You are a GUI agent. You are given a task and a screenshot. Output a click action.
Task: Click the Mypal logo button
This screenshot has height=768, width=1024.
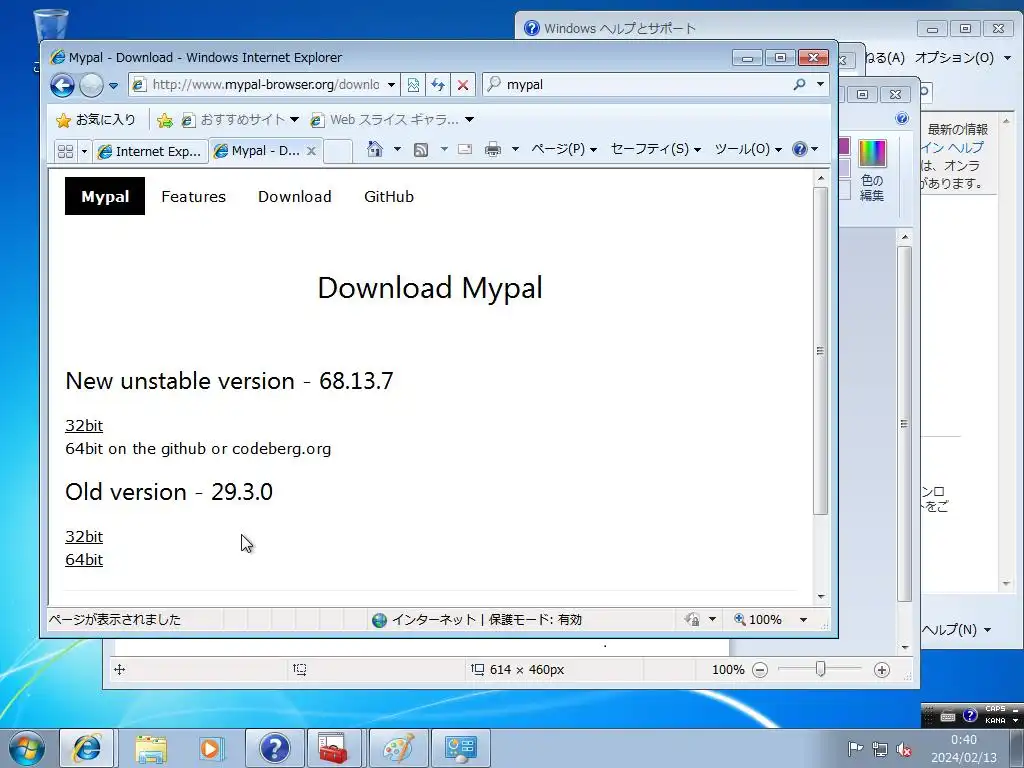[x=104, y=196]
